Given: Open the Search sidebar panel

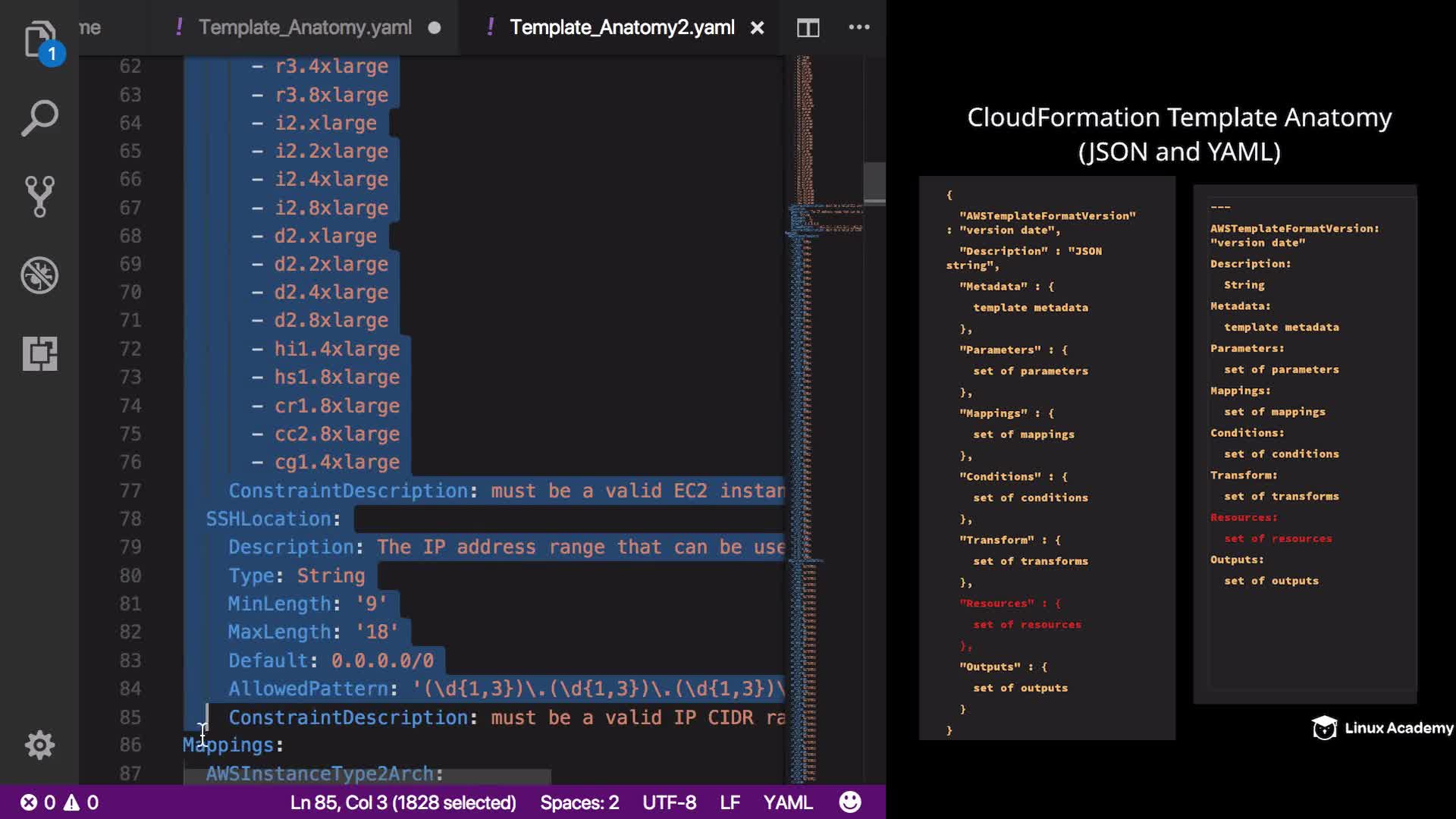Looking at the screenshot, I should (39, 118).
